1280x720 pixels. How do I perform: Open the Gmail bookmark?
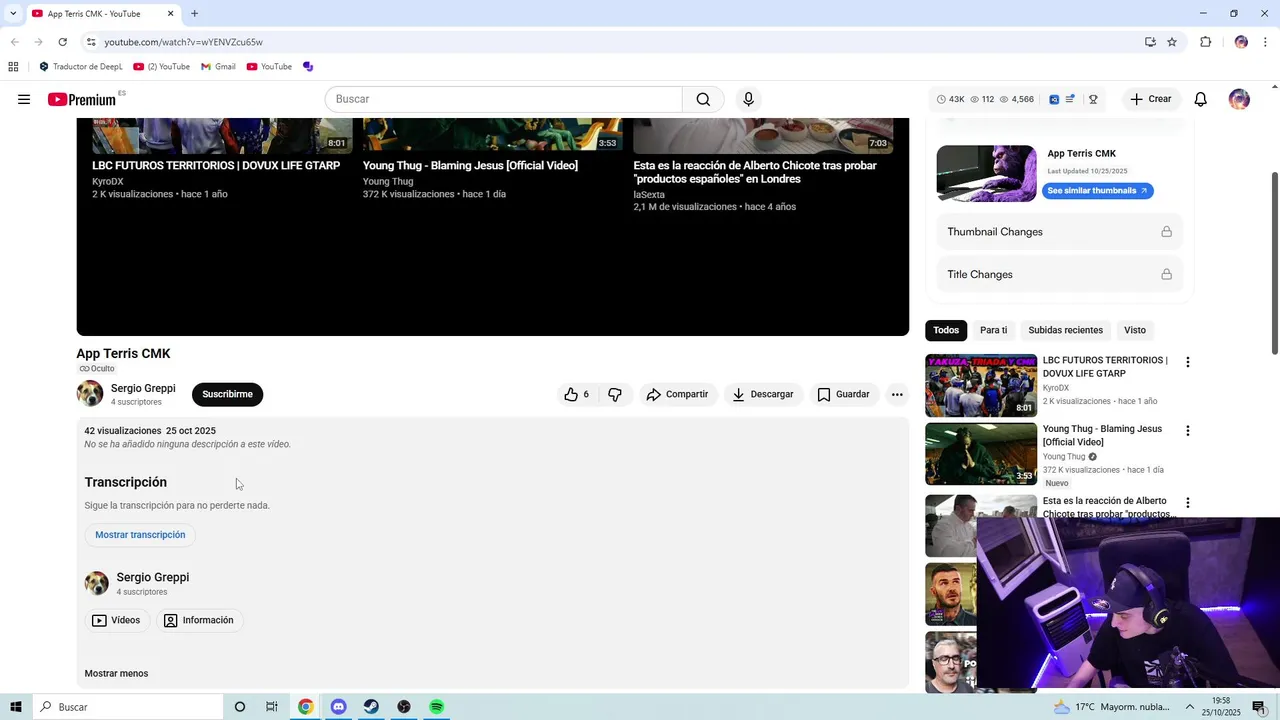(218, 67)
